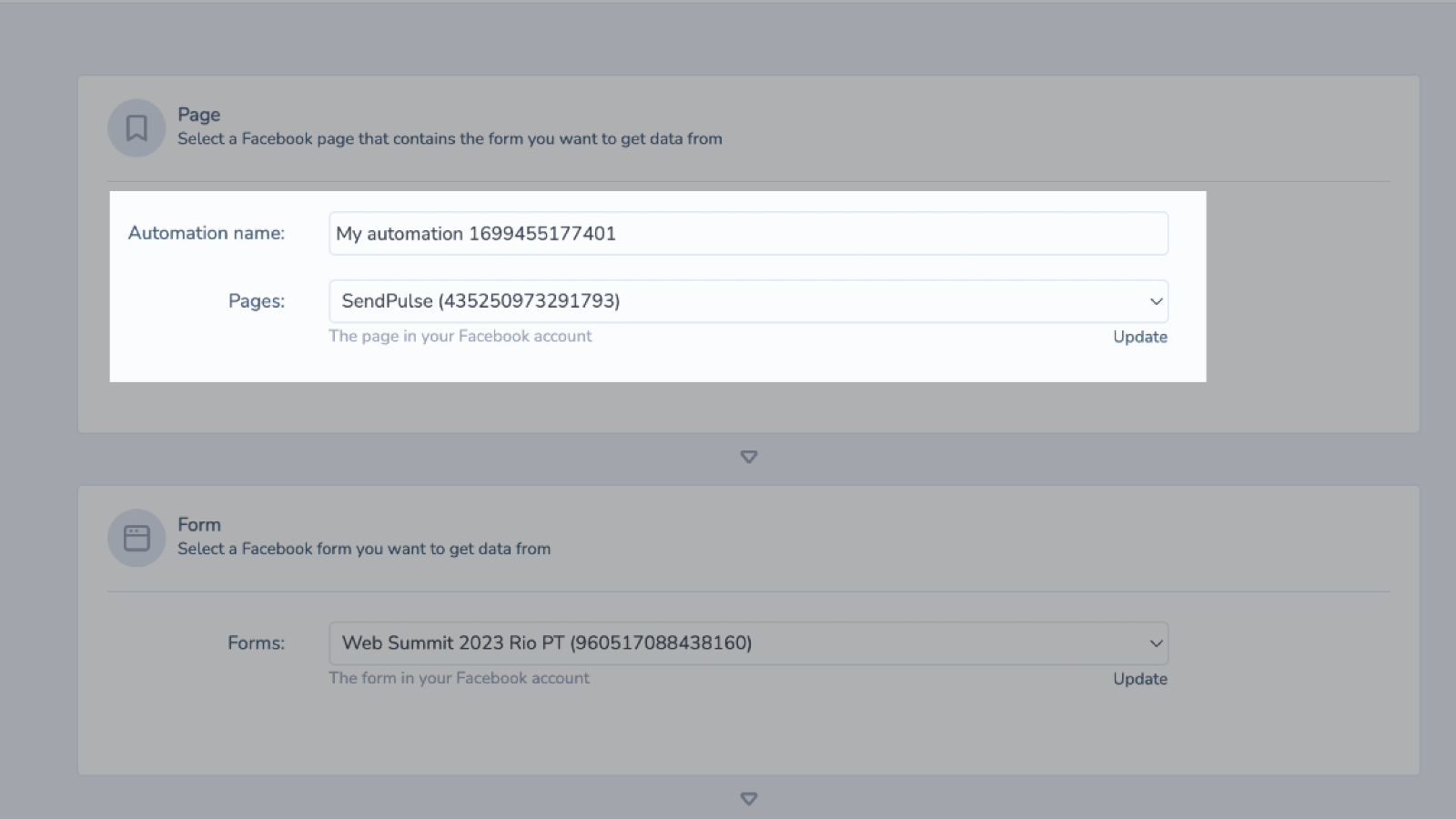Click the "Pages:" field label
This screenshot has height=819, width=1456.
coord(256,301)
